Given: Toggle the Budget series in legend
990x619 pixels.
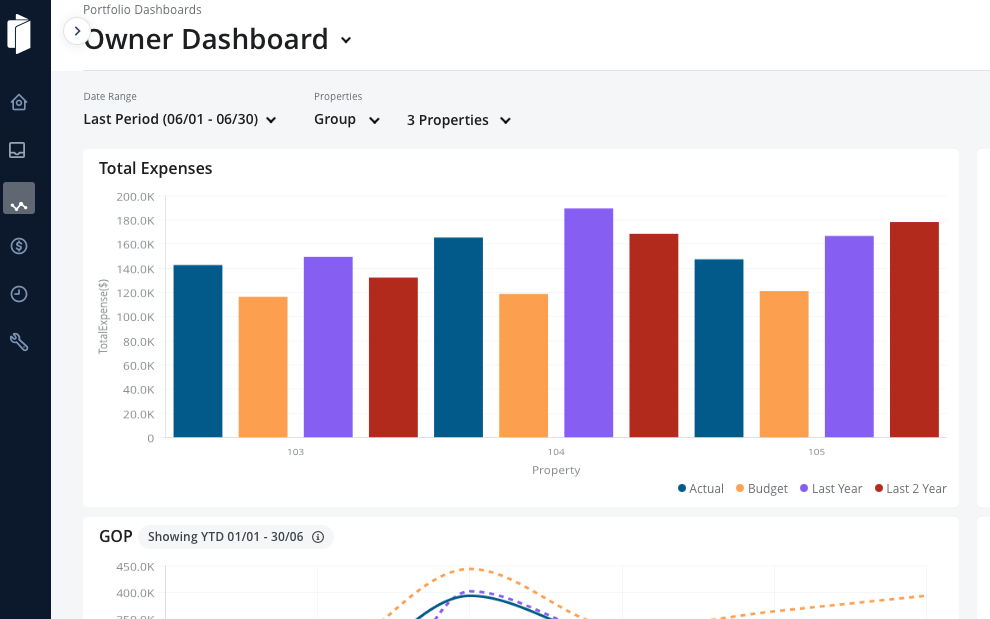Looking at the screenshot, I should [x=762, y=488].
